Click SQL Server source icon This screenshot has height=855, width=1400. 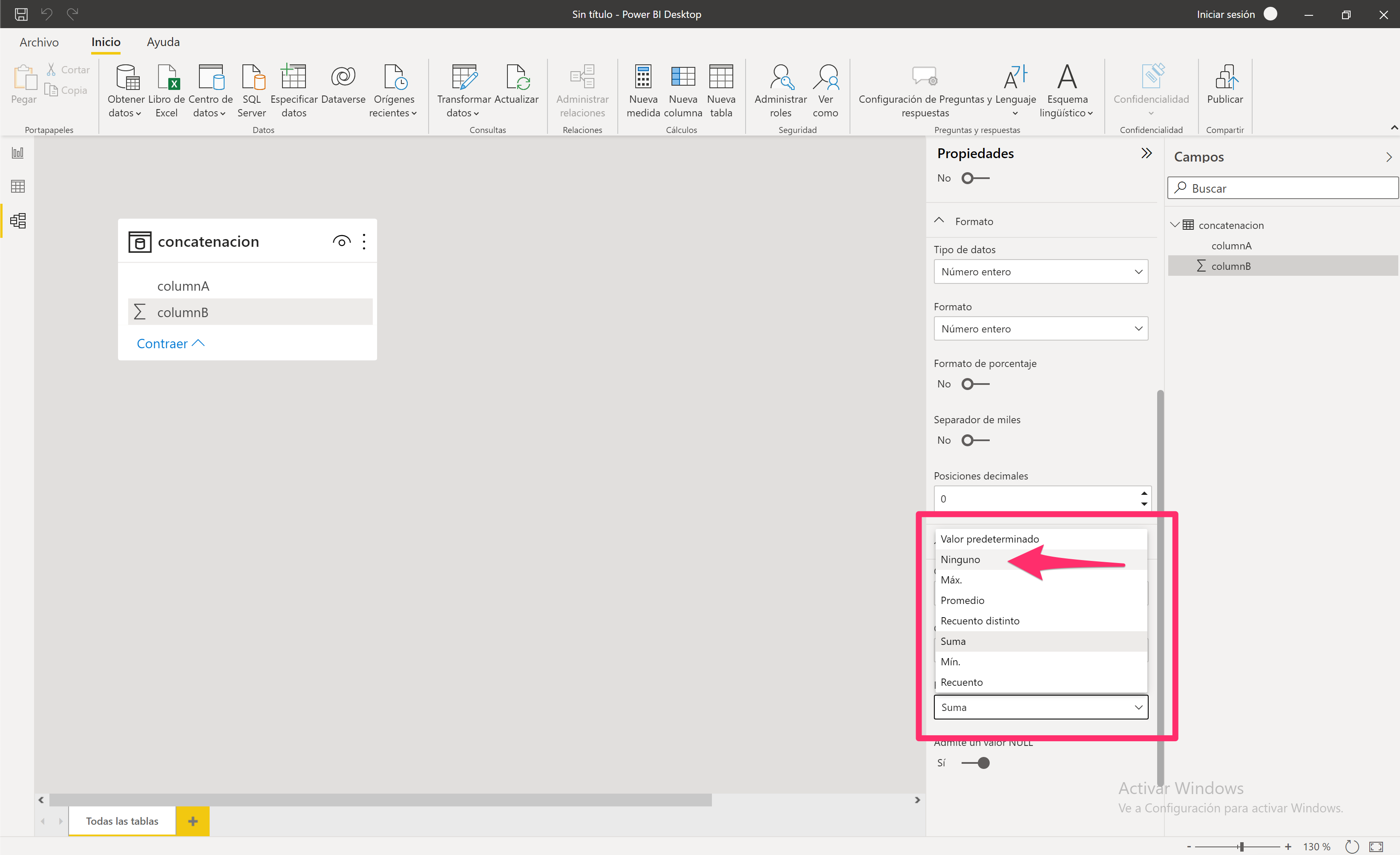(252, 90)
